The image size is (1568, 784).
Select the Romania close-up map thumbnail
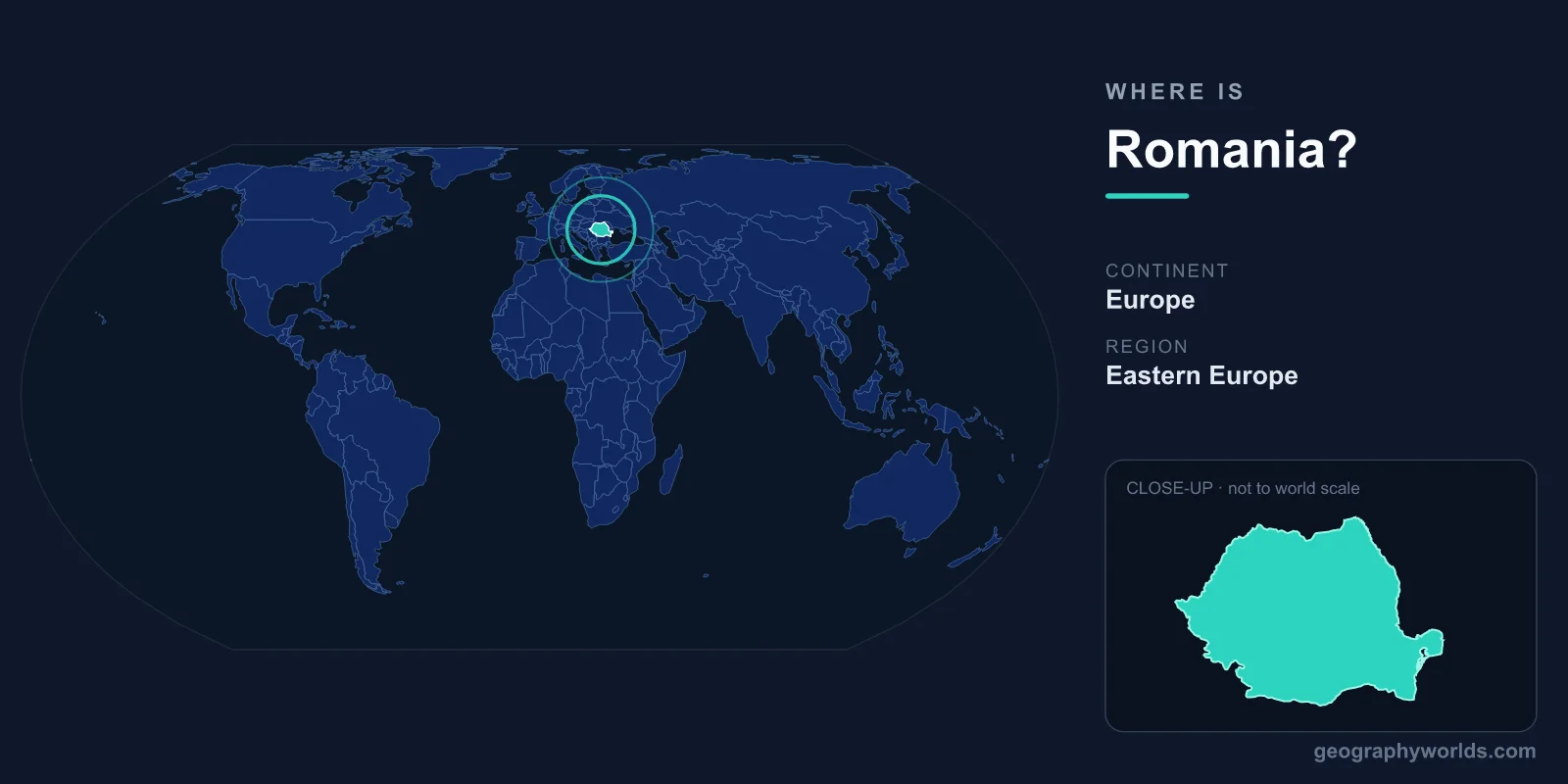[1309, 612]
